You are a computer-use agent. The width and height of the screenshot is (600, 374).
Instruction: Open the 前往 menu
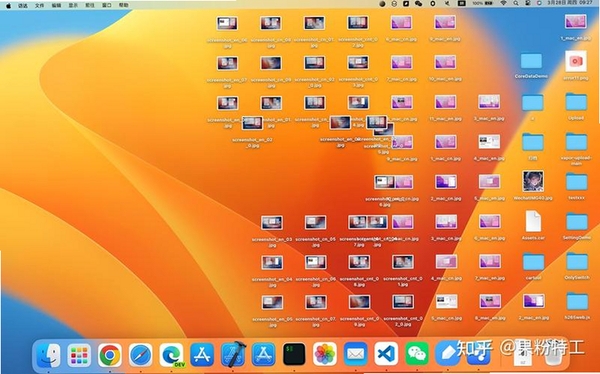(90, 5)
